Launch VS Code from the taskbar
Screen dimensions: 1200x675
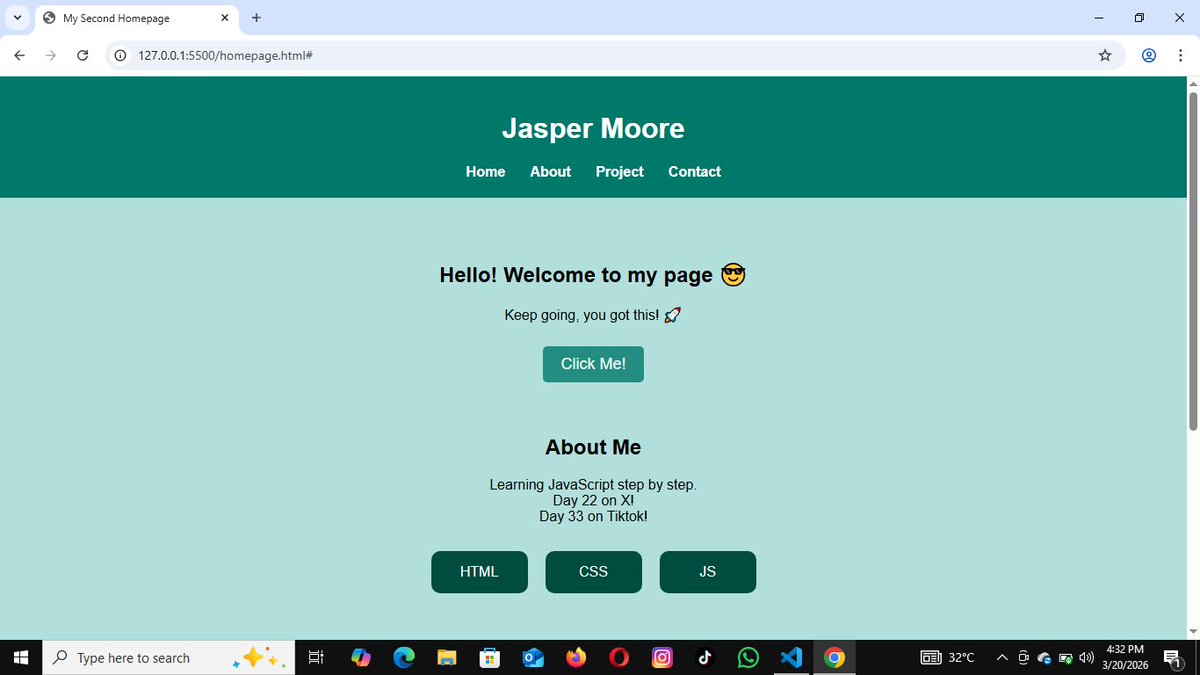790,657
